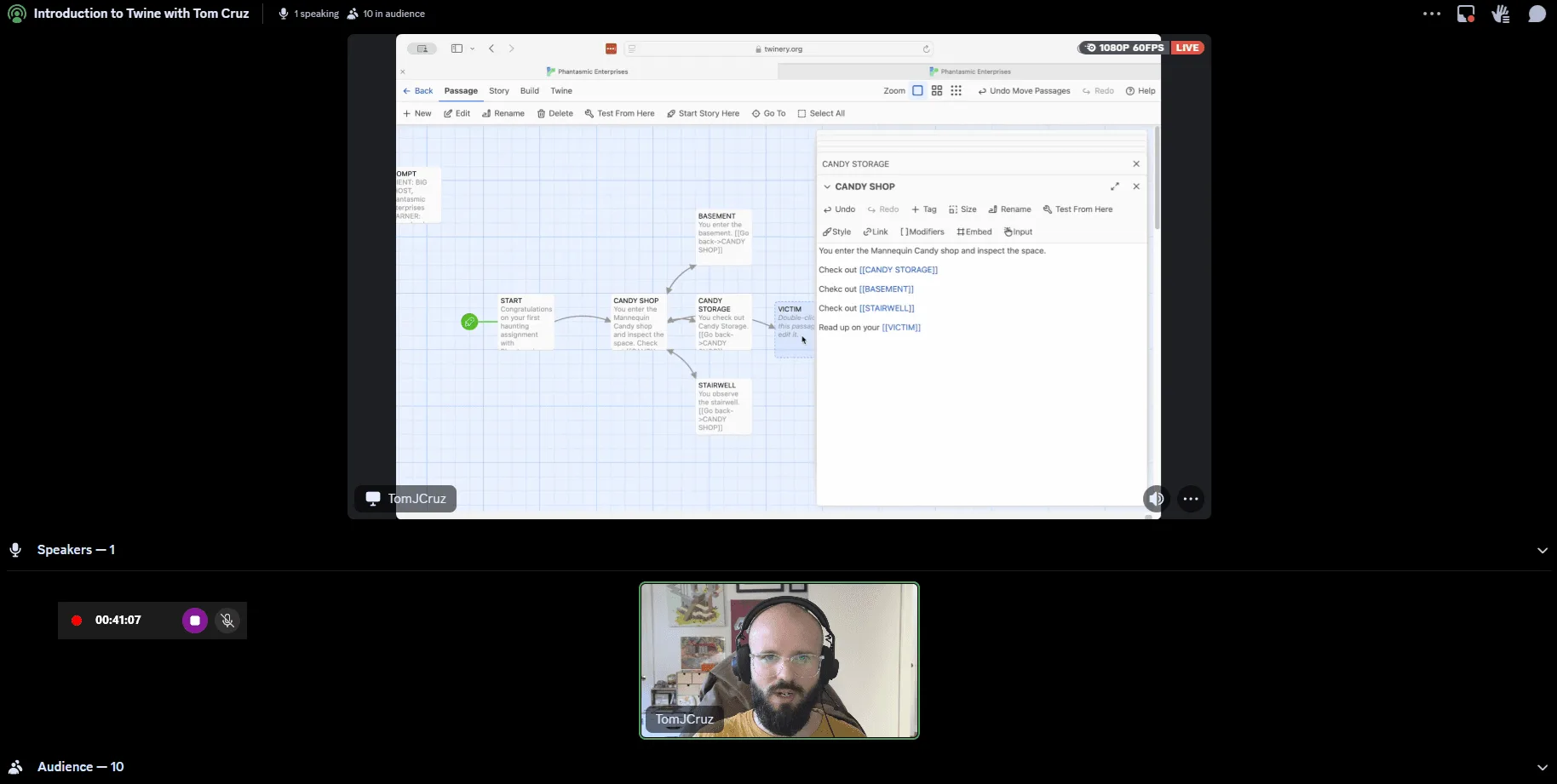Raise hand to request to speak
The width and height of the screenshot is (1557, 784).
pyautogui.click(x=1501, y=14)
